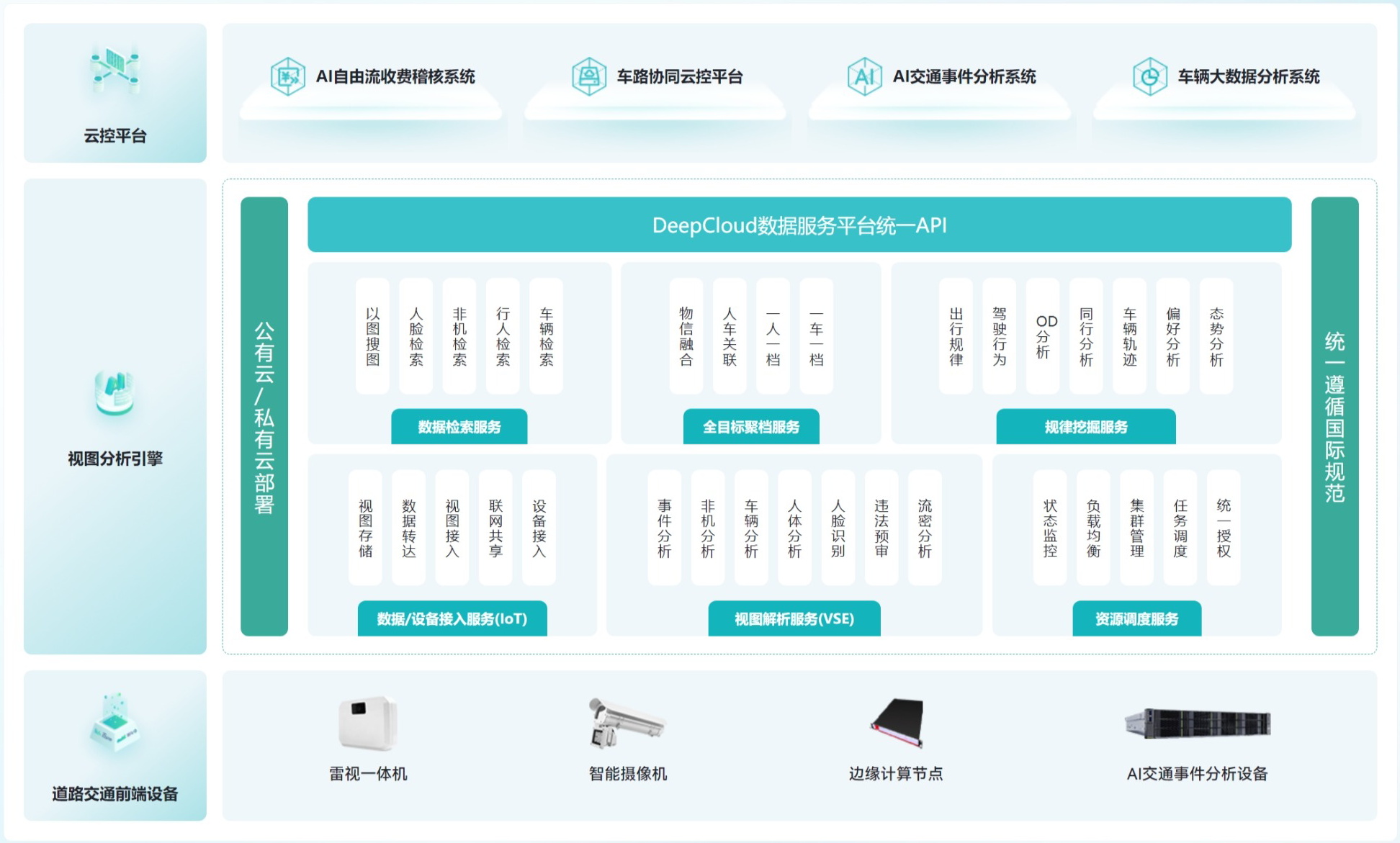Click the 规律挖掘服务 label
Image resolution: width=1400 pixels, height=843 pixels.
point(1085,427)
